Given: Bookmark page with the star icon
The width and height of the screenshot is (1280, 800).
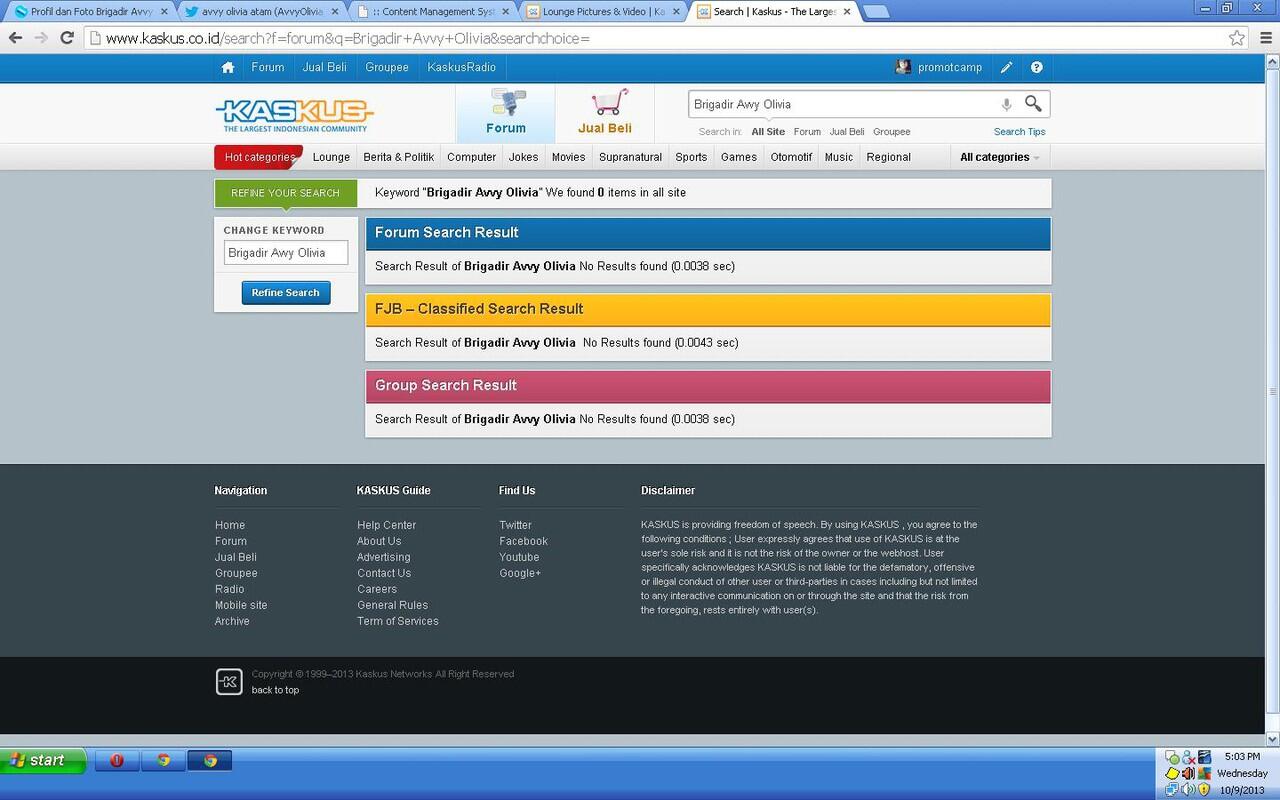Looking at the screenshot, I should click(1237, 38).
